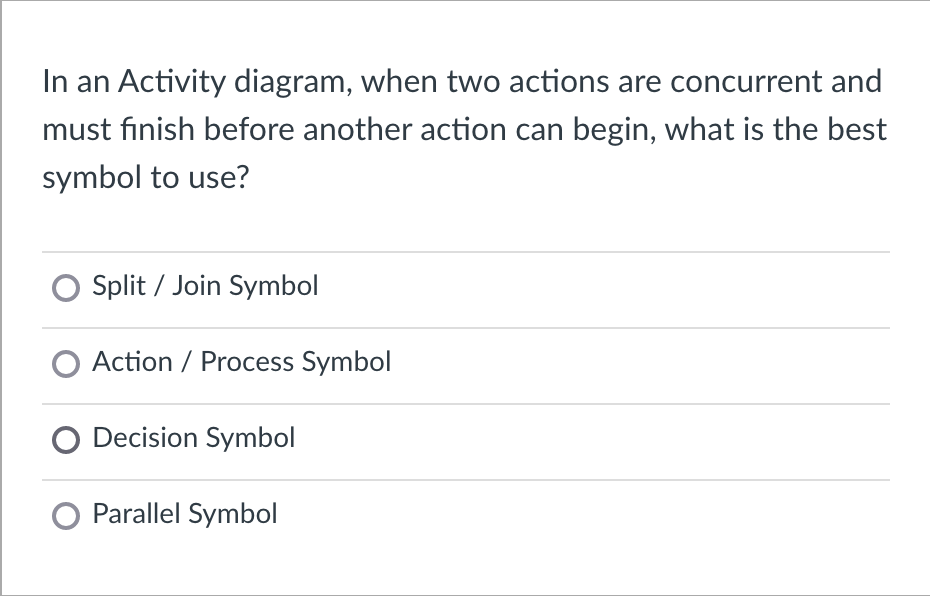The image size is (930, 596).
Task: Click the question text about Activity diagrams
Action: pos(463,129)
